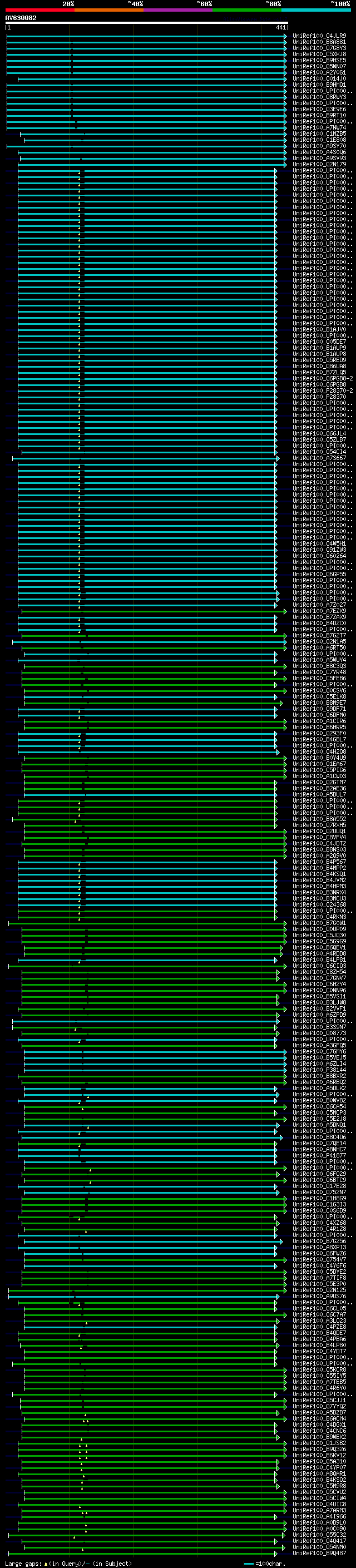Select hit label UniRef100_B6KV12
Viewport: 356px width, 1568px height.
(x=319, y=1455)
